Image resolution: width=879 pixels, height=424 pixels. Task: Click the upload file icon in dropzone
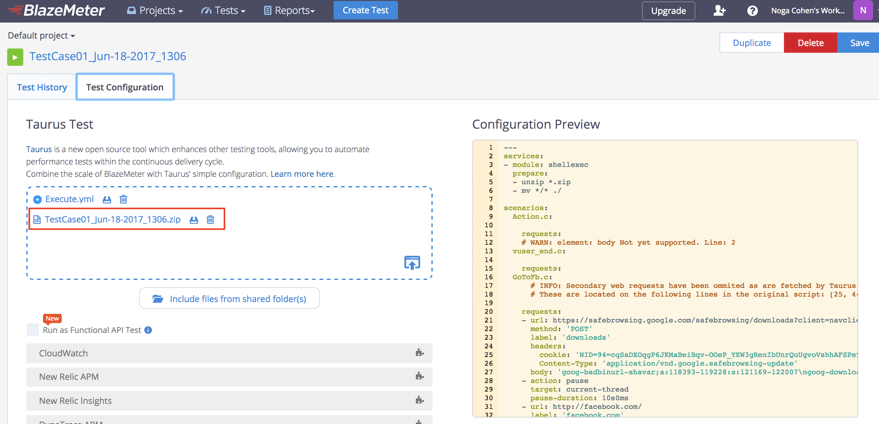click(412, 262)
